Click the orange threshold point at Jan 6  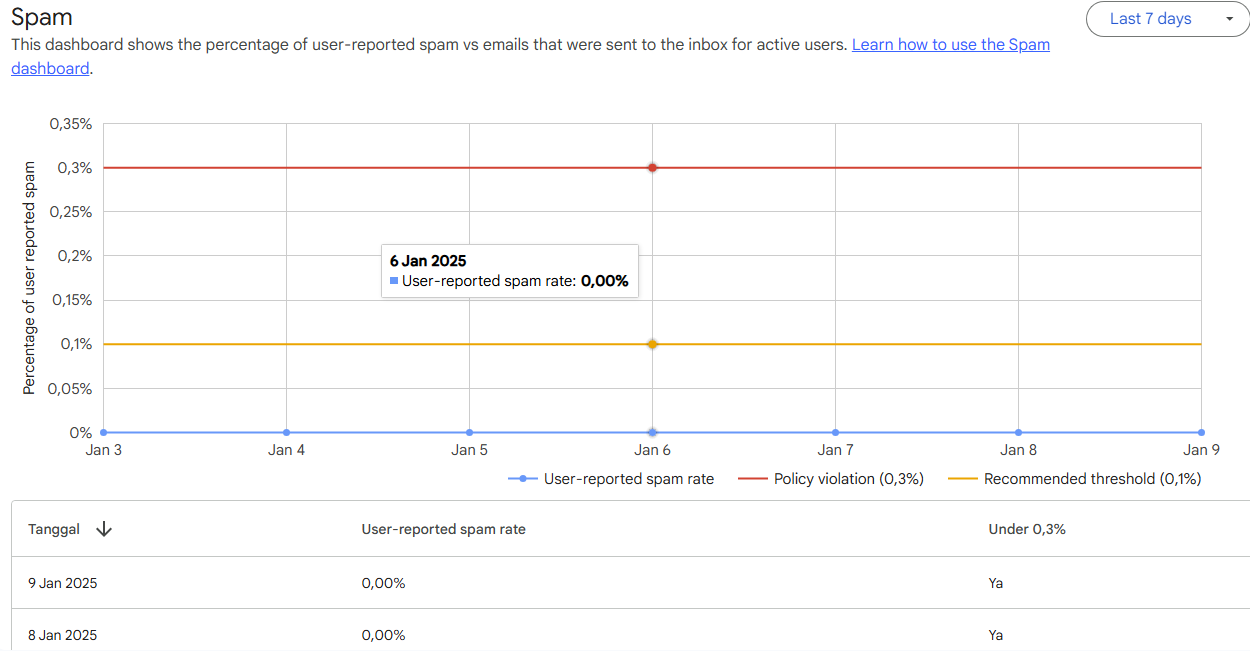(x=652, y=344)
